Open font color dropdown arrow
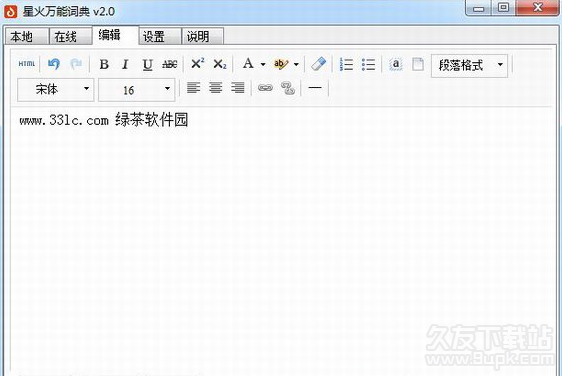562x376 pixels. tap(263, 65)
